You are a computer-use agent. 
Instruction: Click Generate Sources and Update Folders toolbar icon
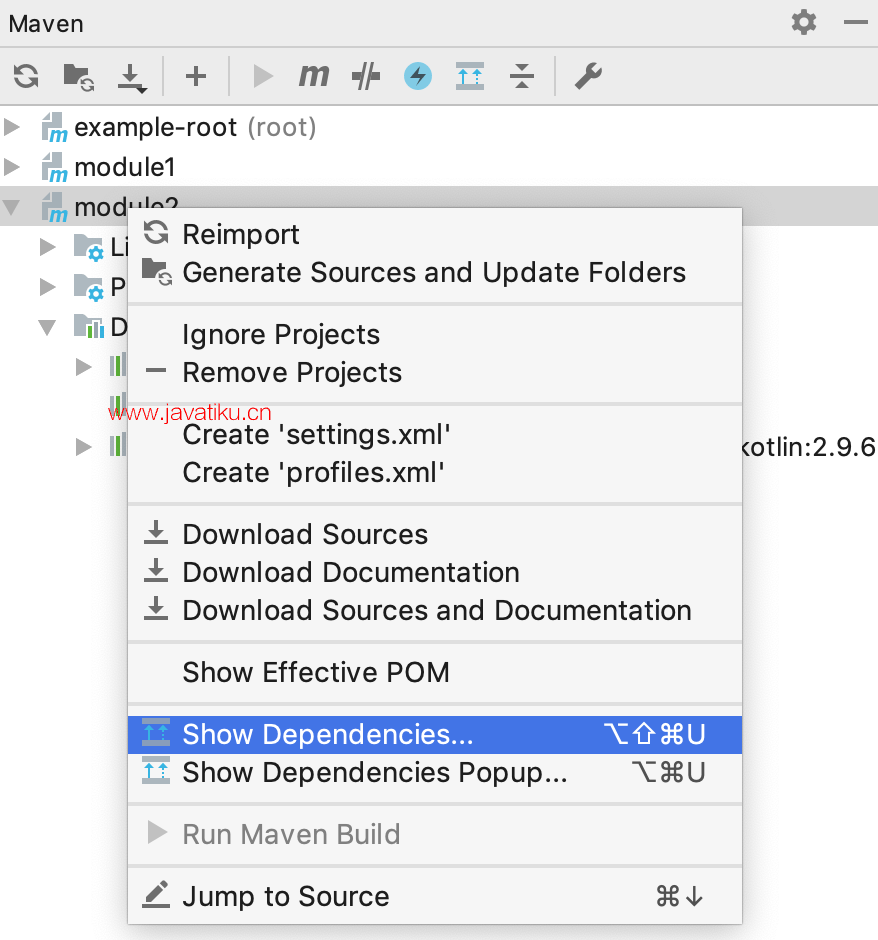point(79,76)
